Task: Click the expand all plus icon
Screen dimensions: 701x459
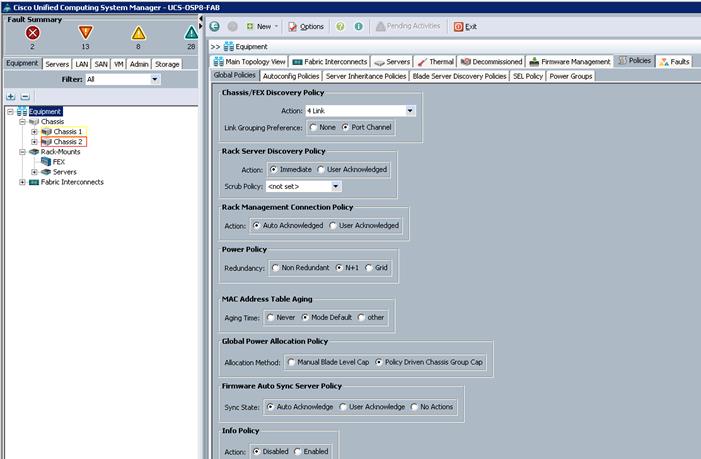Action: coord(11,97)
